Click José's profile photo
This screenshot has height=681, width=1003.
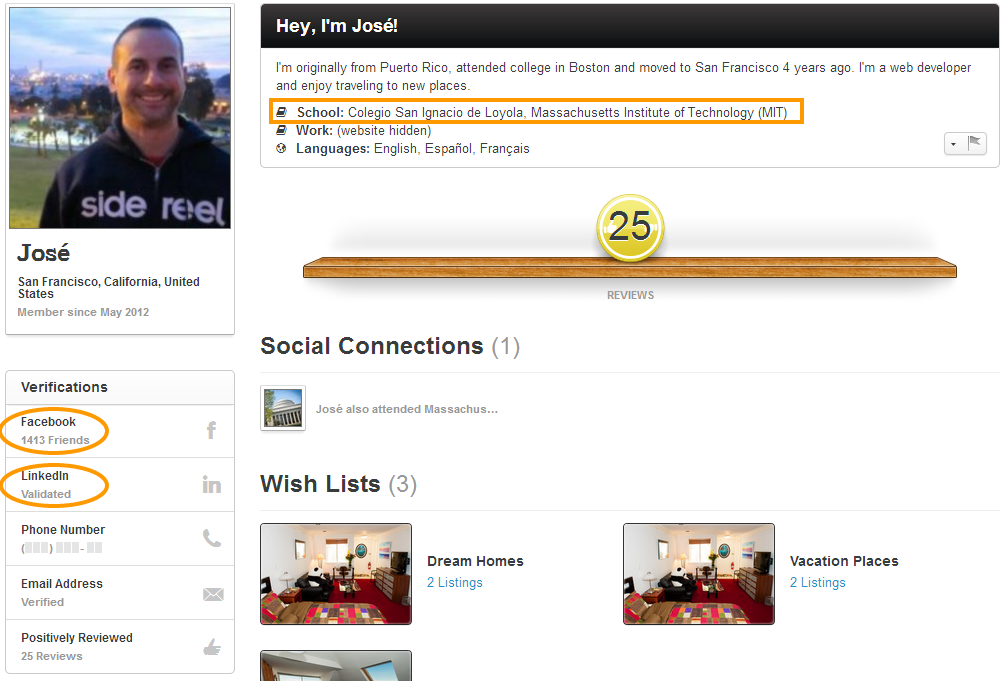click(120, 119)
